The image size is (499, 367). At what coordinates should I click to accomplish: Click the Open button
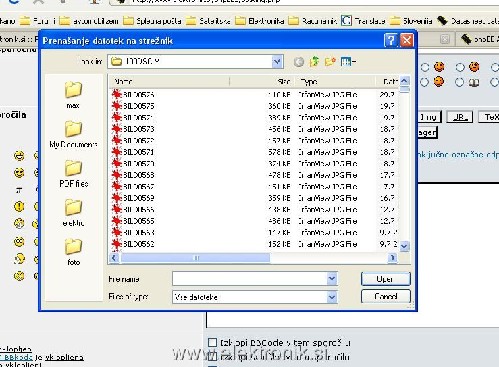pyautogui.click(x=385, y=279)
